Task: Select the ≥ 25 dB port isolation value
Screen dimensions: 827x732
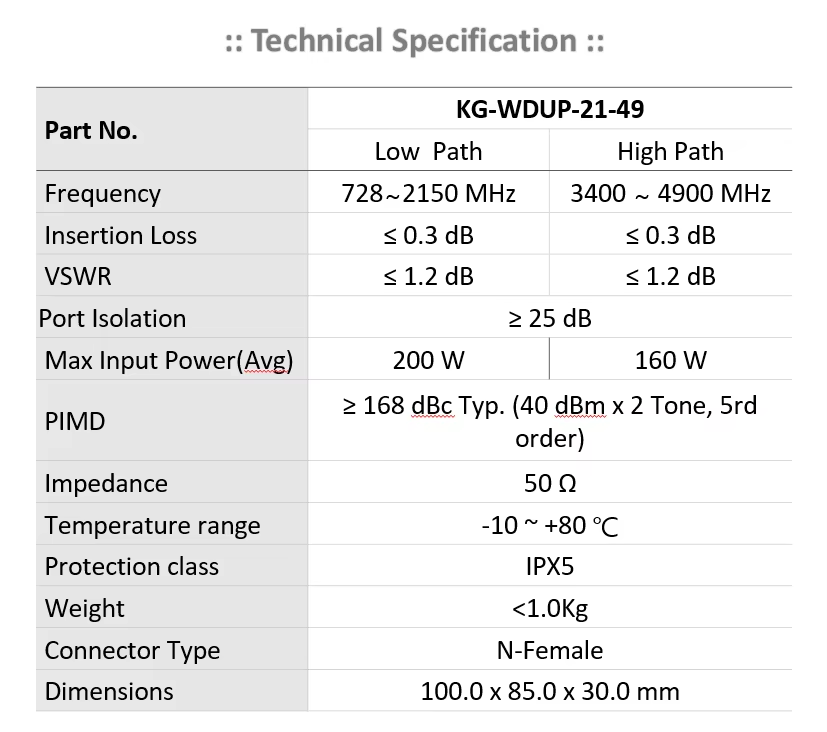Action: [550, 318]
